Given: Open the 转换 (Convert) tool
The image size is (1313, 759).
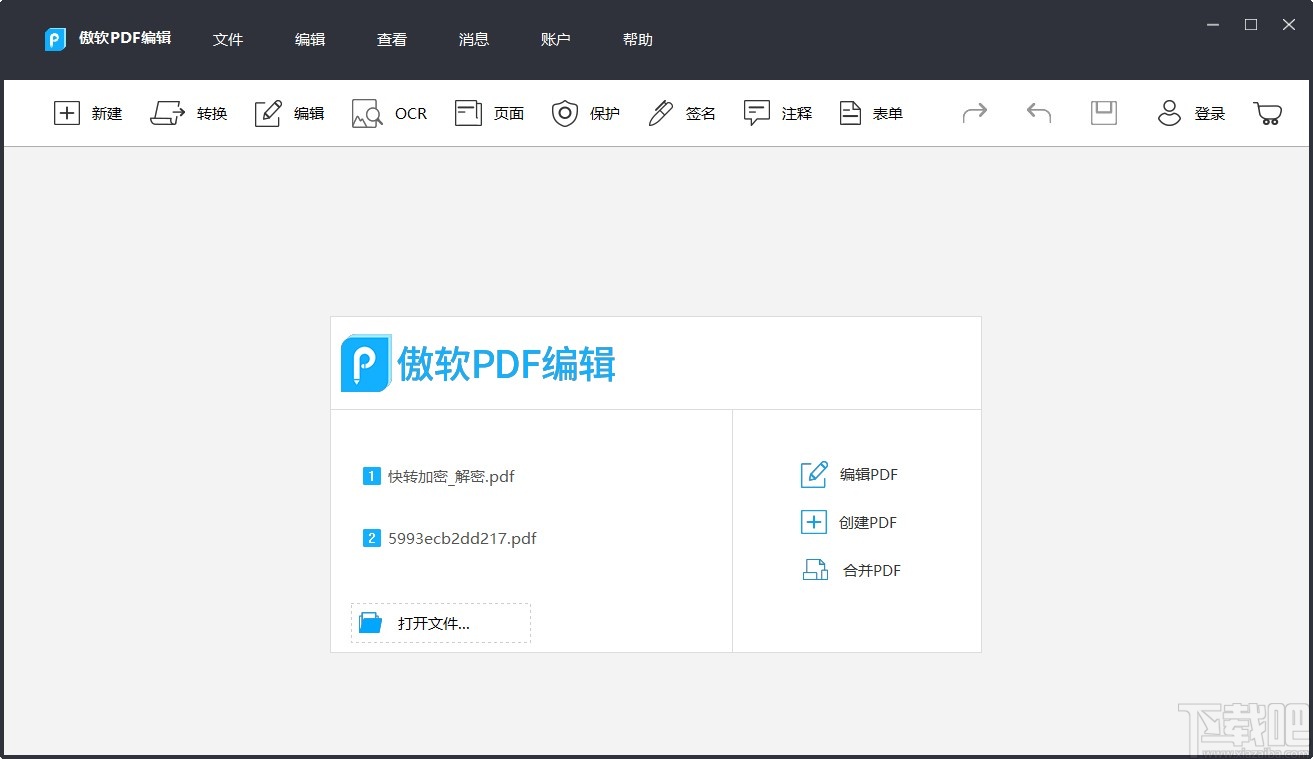Looking at the screenshot, I should click(x=189, y=113).
